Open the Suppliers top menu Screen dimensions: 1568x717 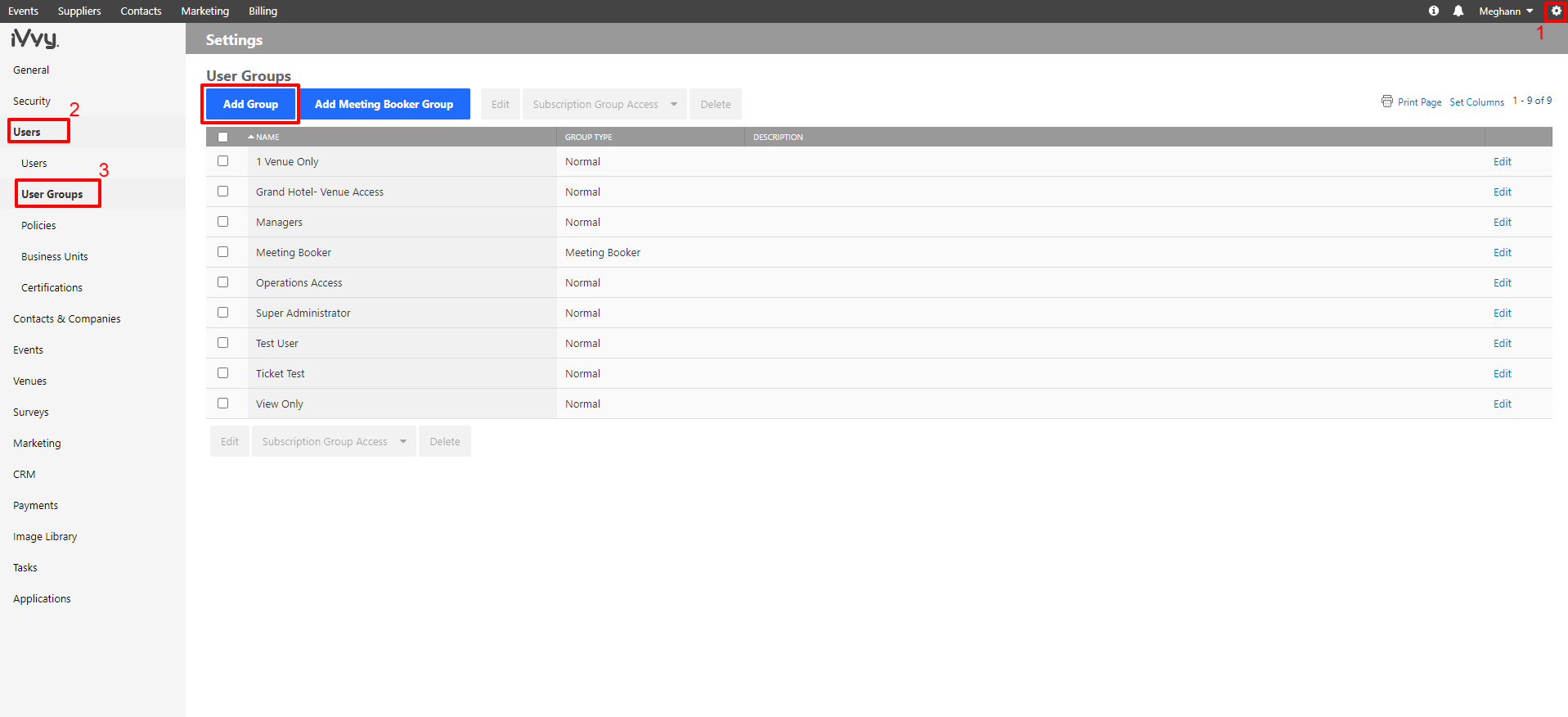79,11
